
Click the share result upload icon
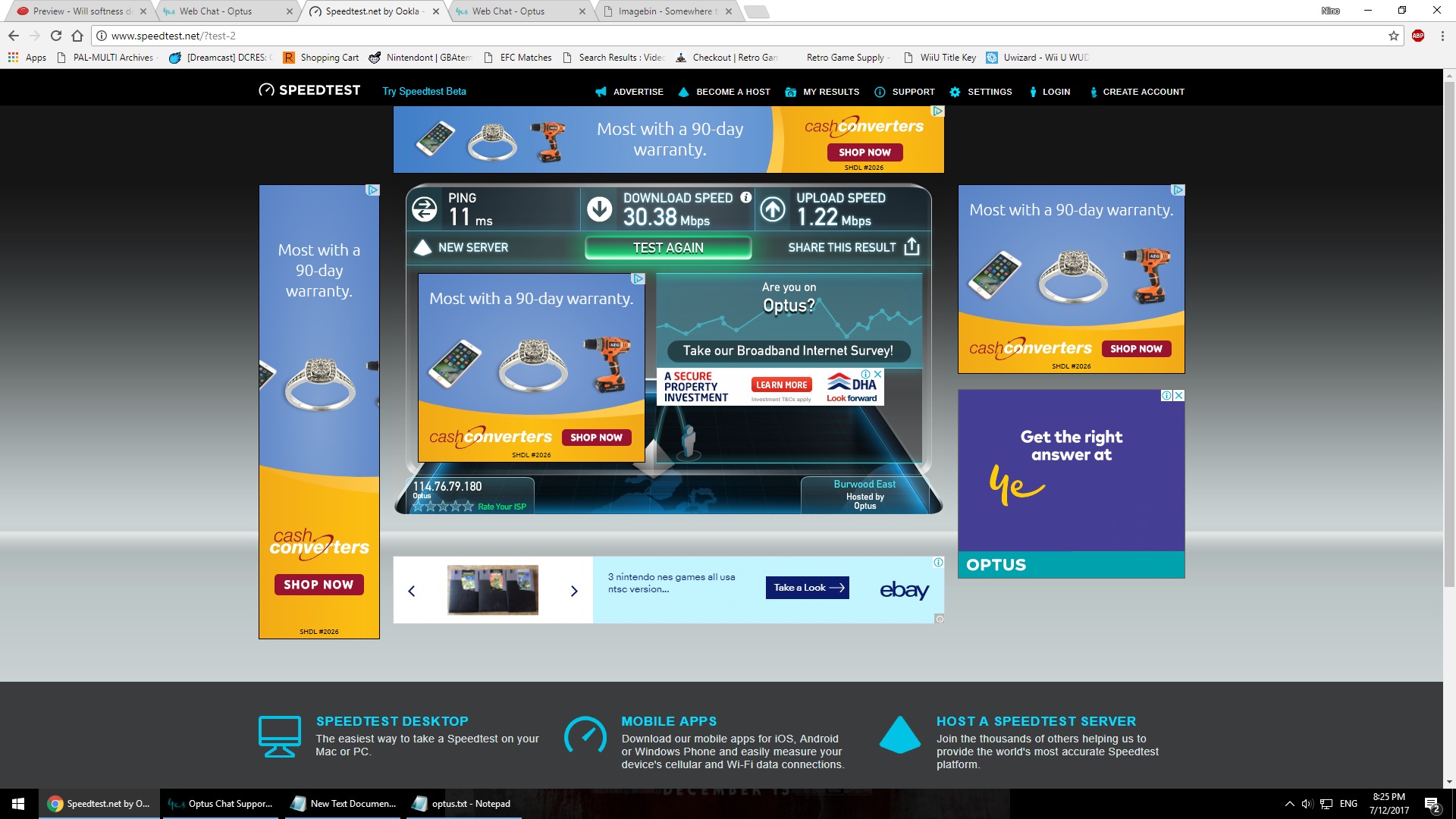[x=912, y=246]
